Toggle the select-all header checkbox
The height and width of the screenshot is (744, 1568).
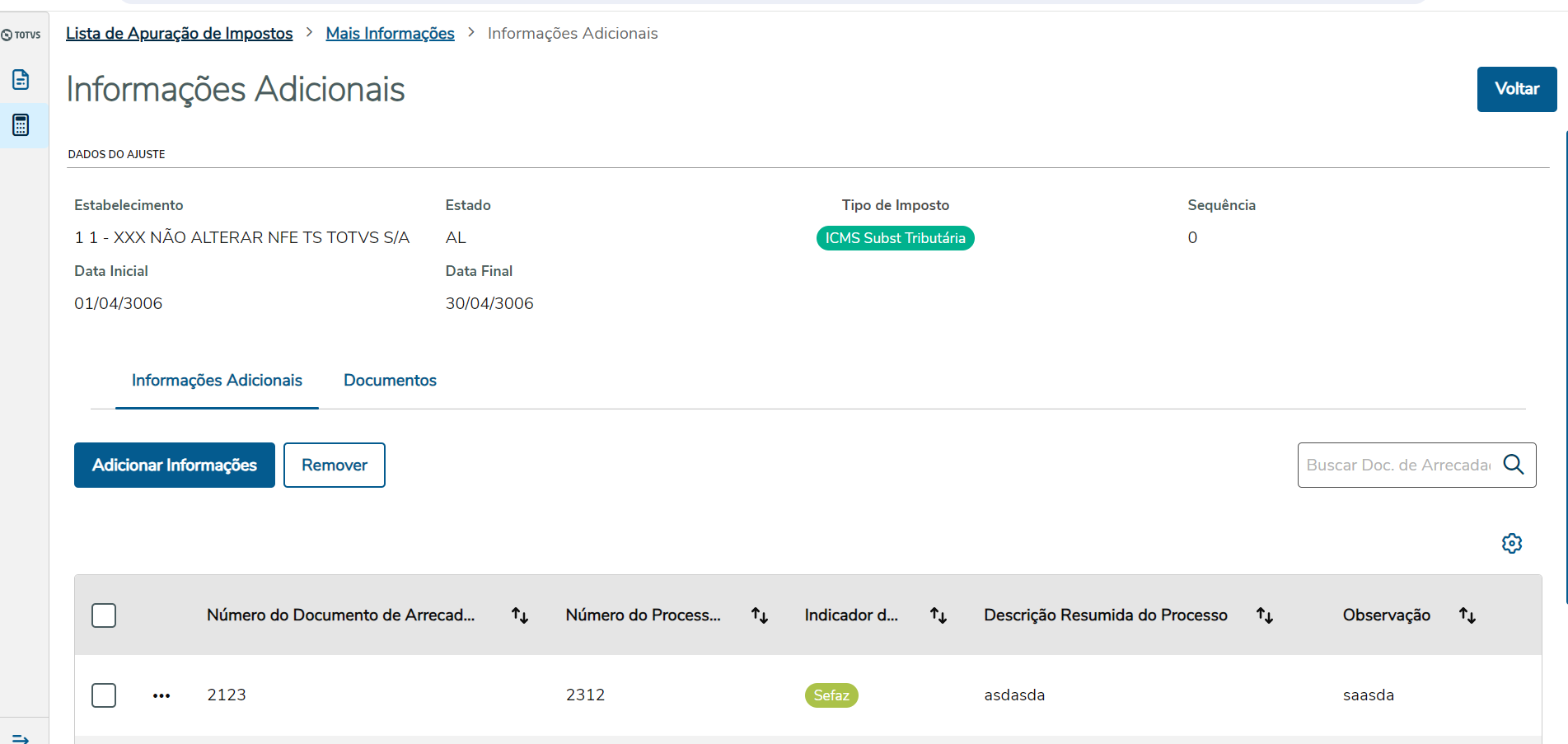tap(104, 615)
